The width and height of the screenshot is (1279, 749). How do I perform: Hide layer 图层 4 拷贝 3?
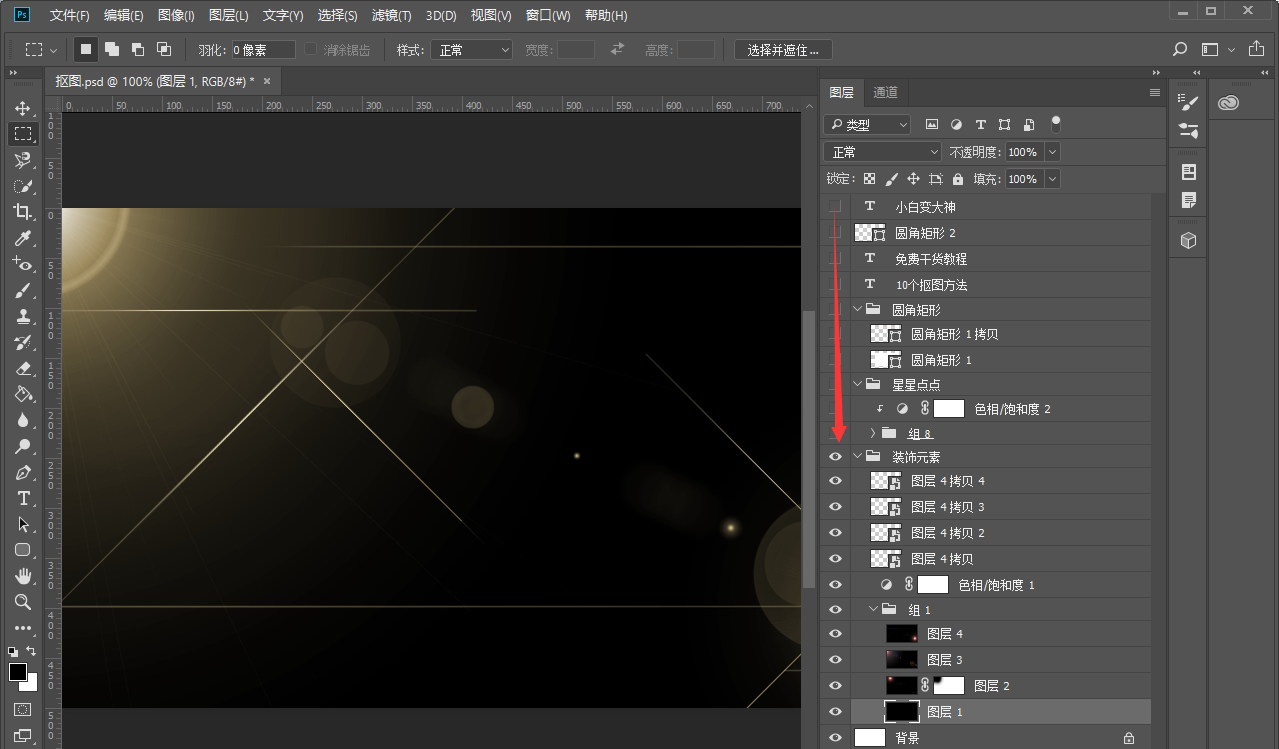point(835,507)
